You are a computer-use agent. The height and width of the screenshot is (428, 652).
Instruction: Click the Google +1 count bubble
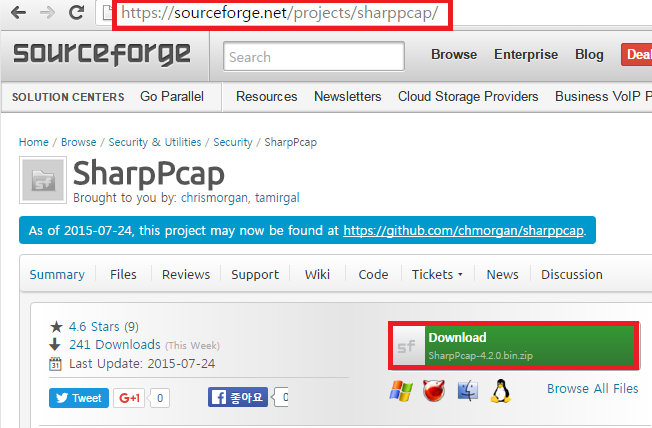click(x=160, y=398)
